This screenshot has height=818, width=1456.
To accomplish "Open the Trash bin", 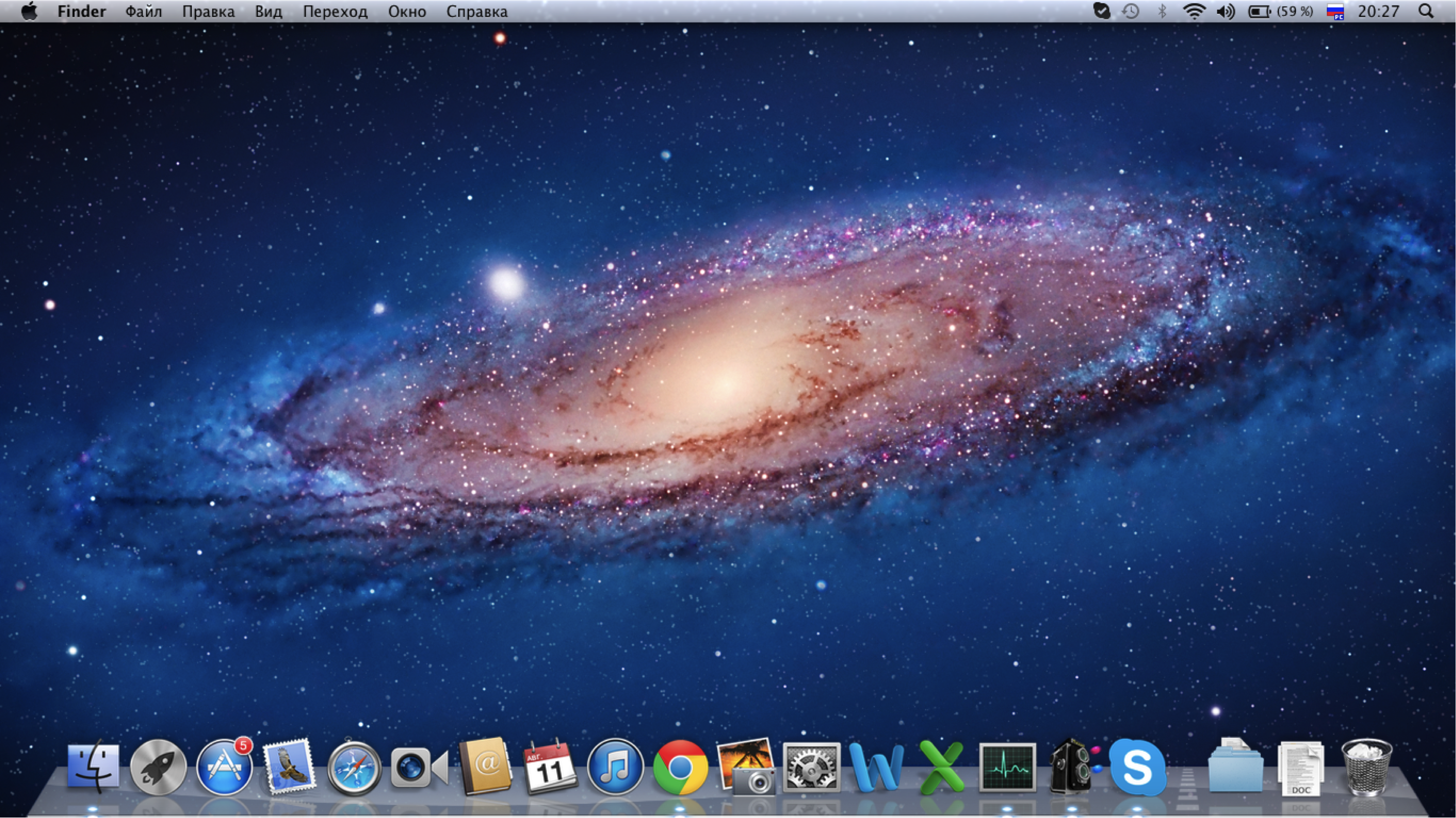I will [x=1366, y=767].
